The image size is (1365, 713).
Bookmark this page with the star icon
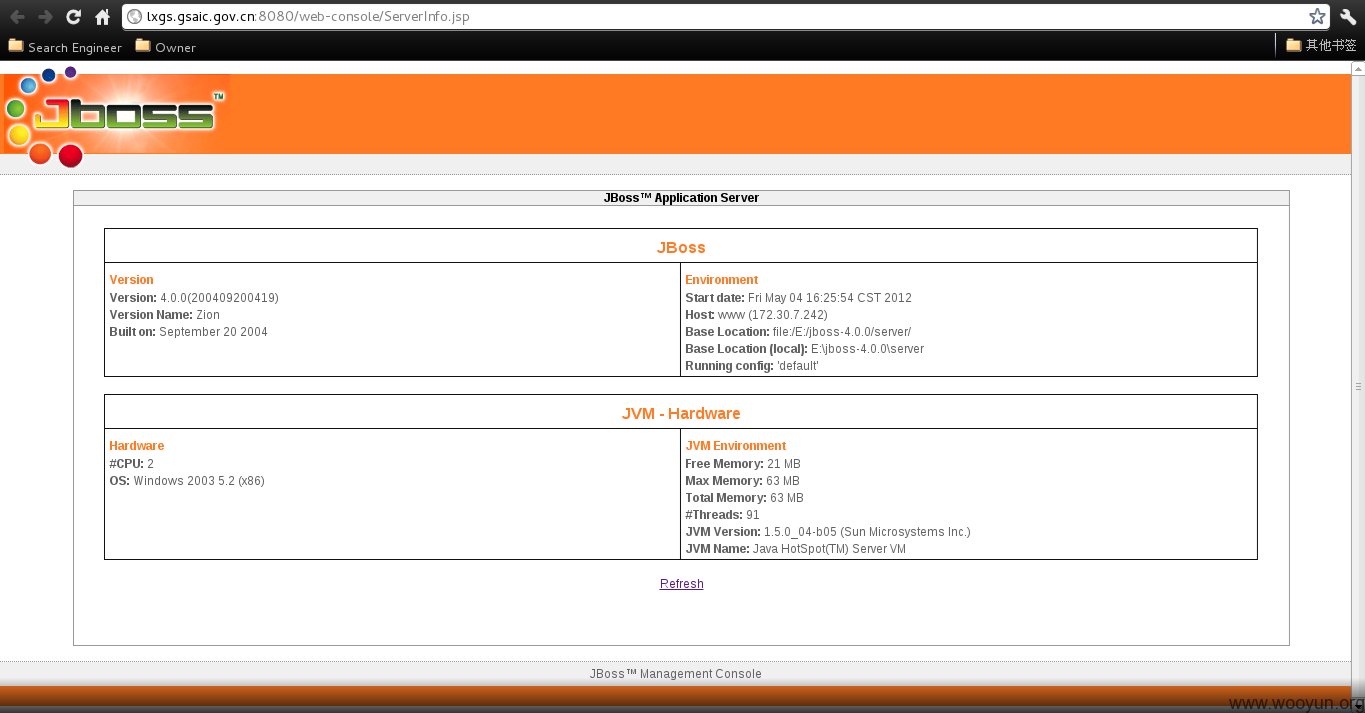point(1317,16)
